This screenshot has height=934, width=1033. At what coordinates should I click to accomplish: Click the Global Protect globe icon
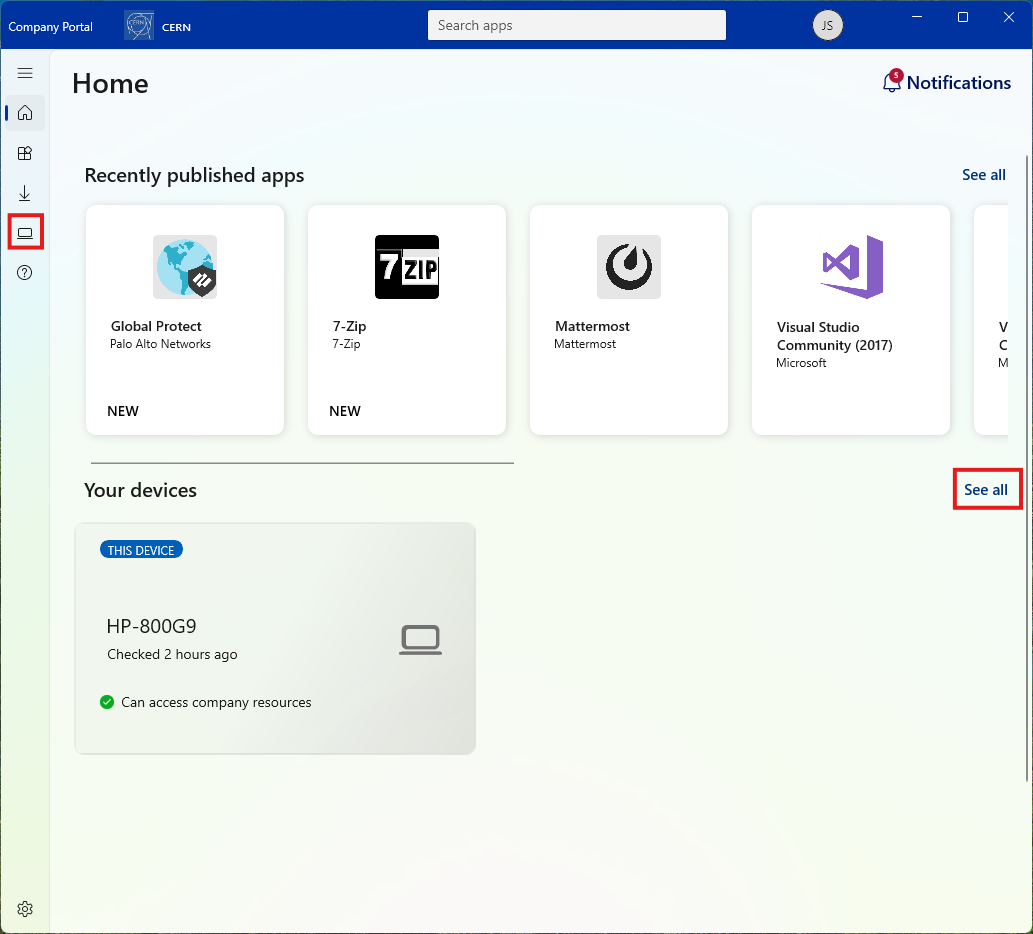click(185, 267)
